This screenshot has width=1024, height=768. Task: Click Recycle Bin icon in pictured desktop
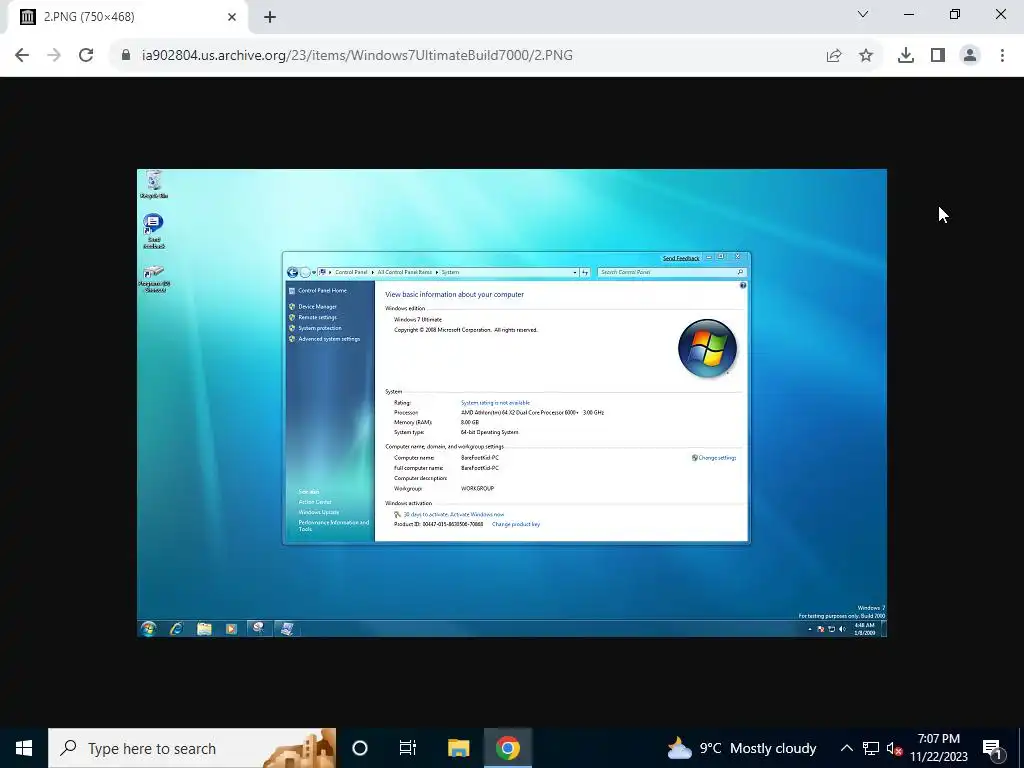pyautogui.click(x=153, y=184)
